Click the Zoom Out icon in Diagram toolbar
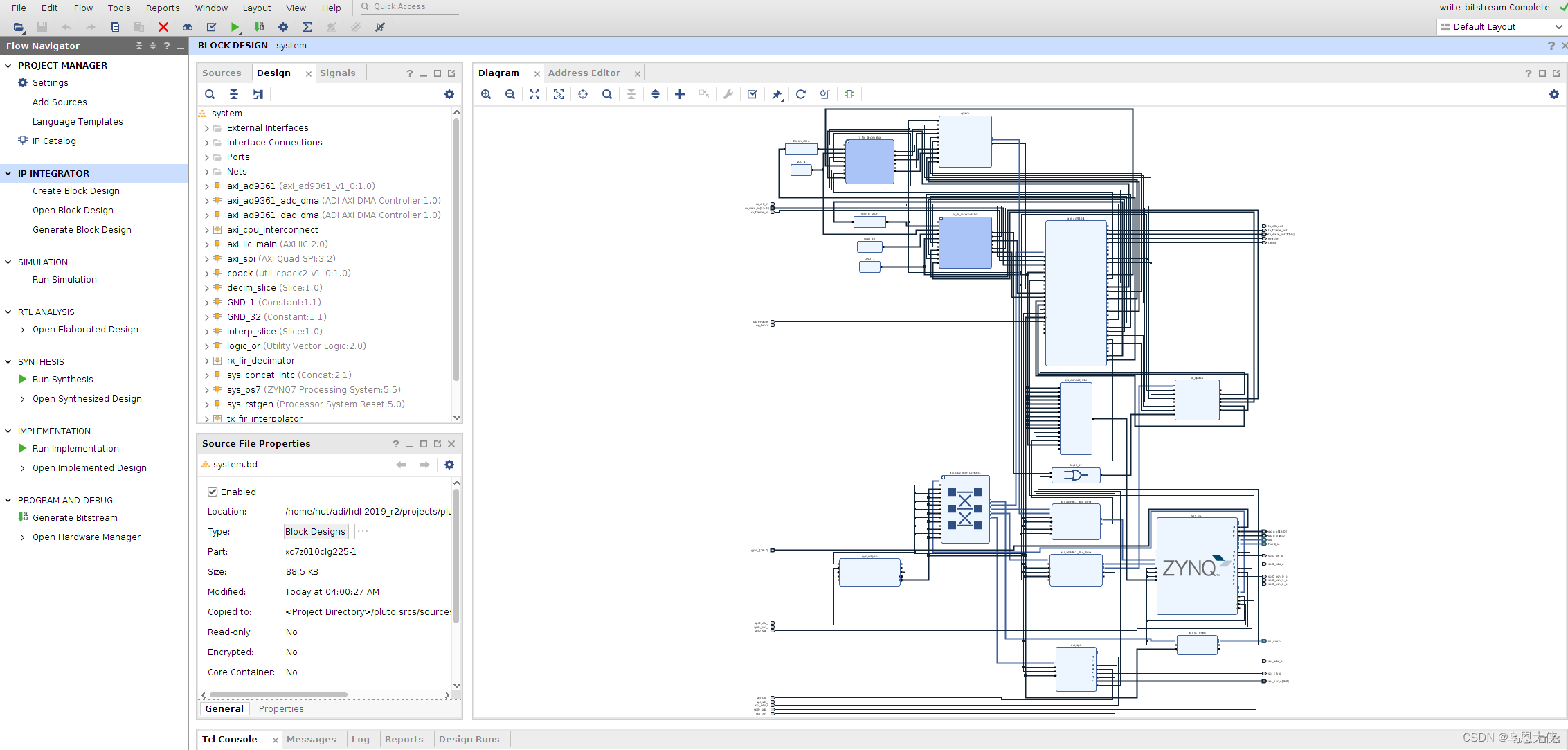 pyautogui.click(x=510, y=94)
